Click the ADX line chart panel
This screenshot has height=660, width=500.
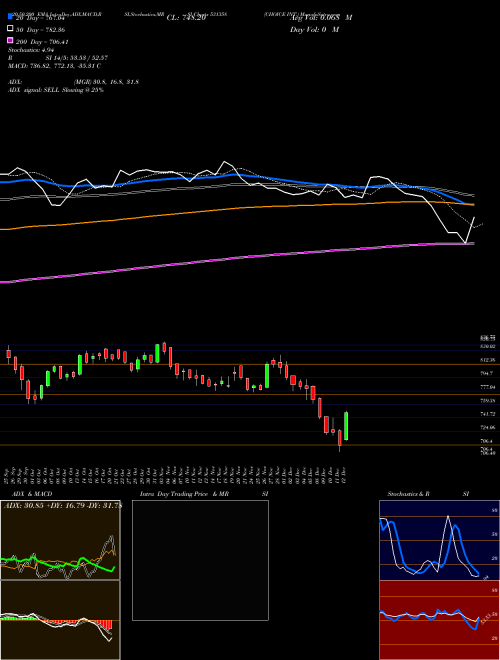tap(60, 540)
